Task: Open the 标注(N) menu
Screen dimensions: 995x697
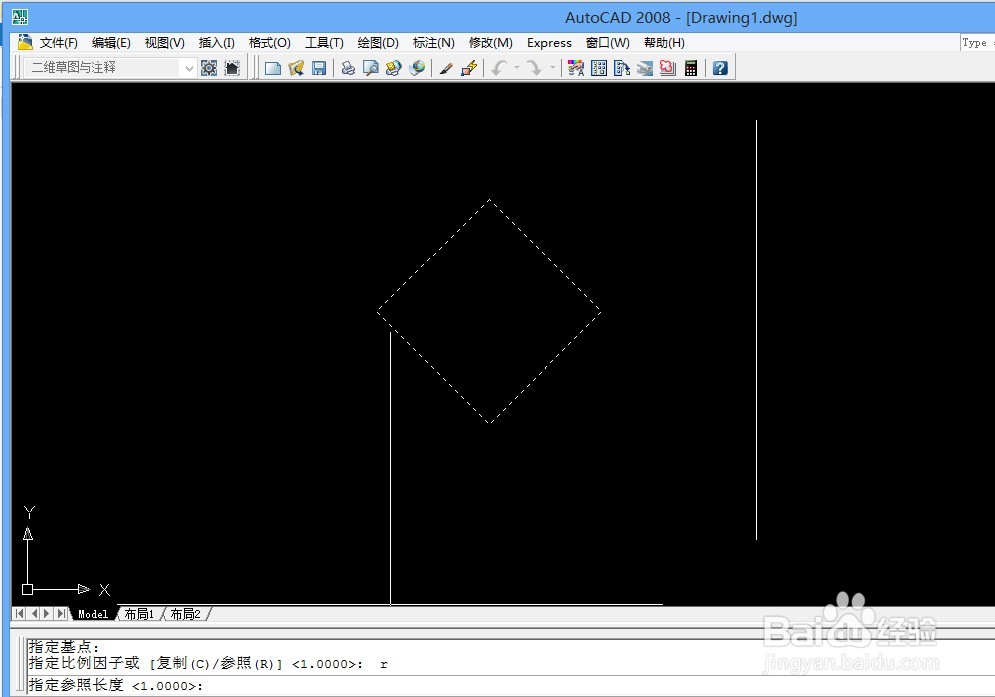Action: point(433,43)
